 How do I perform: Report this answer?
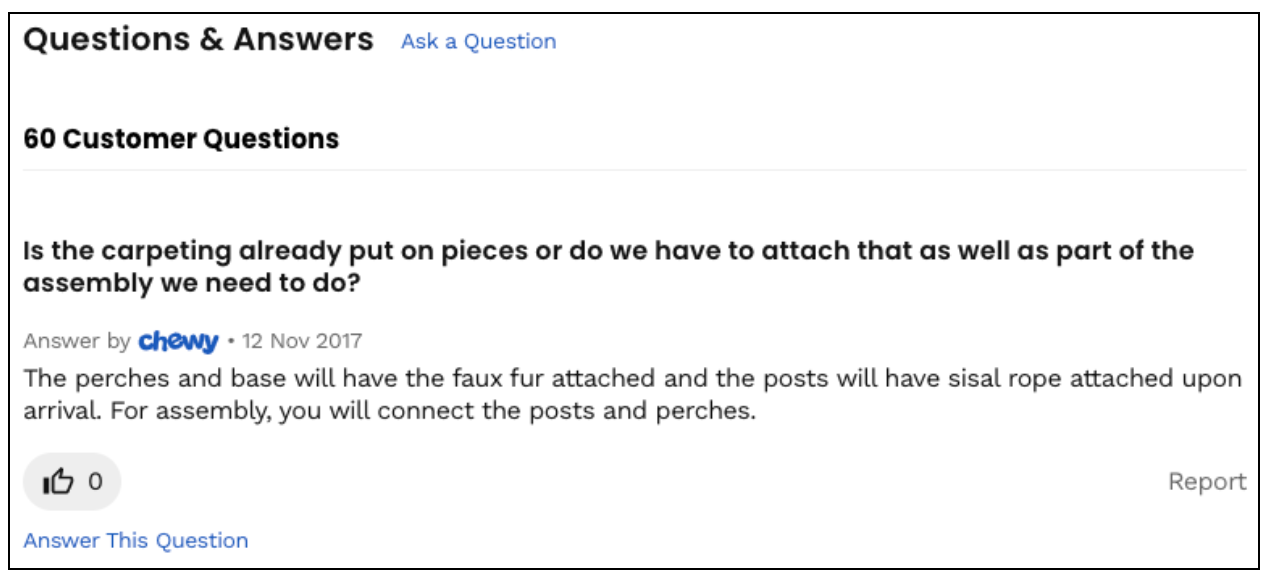pos(1207,482)
